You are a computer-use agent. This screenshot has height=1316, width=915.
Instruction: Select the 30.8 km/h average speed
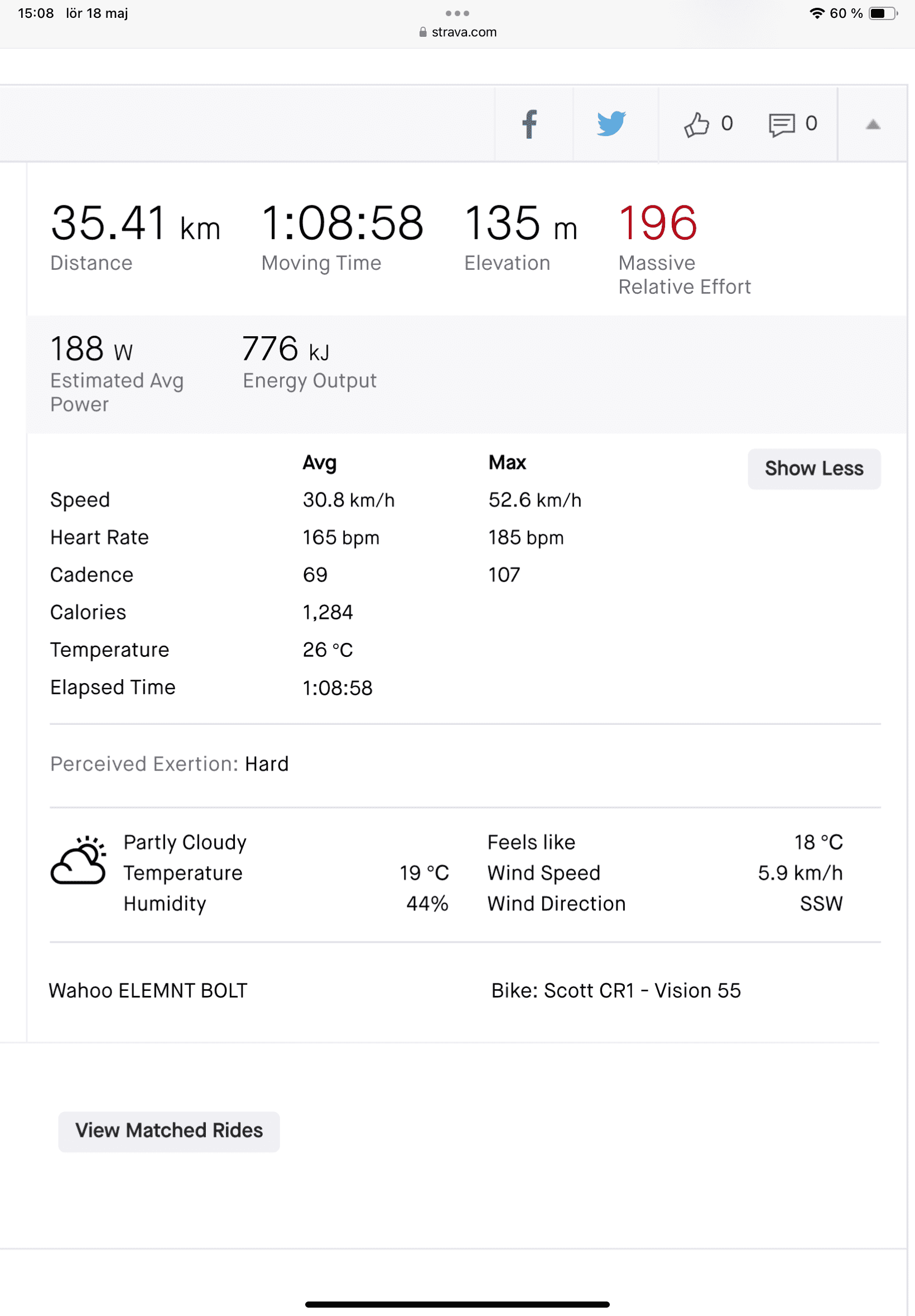coord(349,500)
